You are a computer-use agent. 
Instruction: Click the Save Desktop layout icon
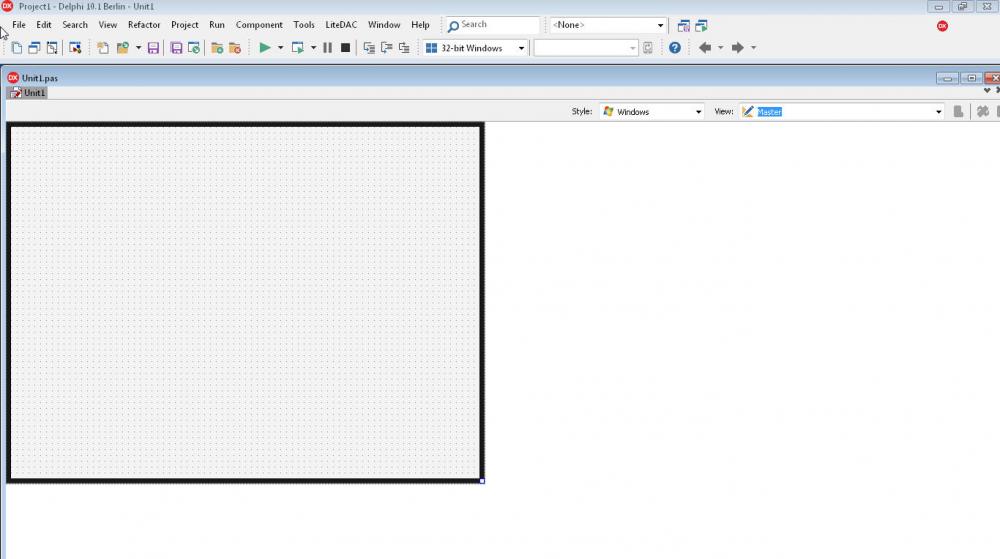click(684, 26)
